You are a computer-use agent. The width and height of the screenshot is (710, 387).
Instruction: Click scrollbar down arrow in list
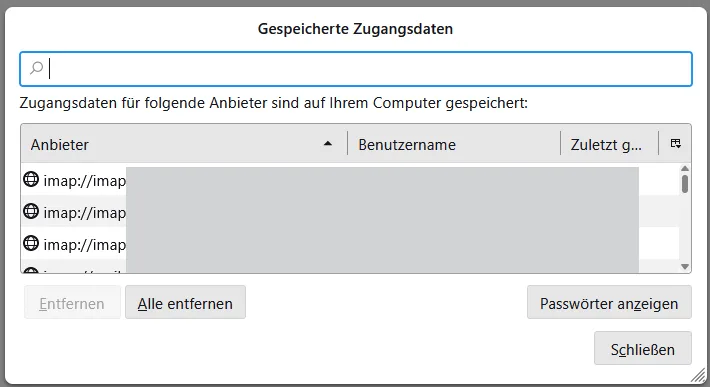click(685, 267)
